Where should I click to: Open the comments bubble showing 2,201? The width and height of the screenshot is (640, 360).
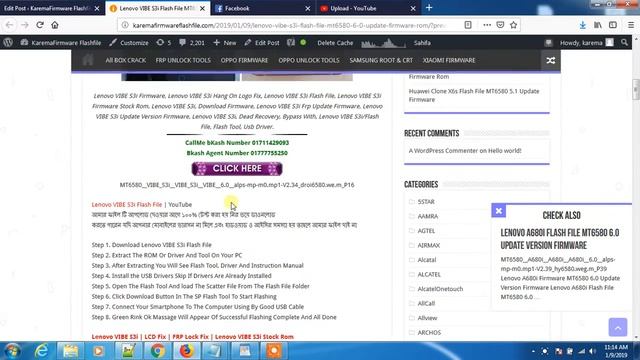point(192,42)
